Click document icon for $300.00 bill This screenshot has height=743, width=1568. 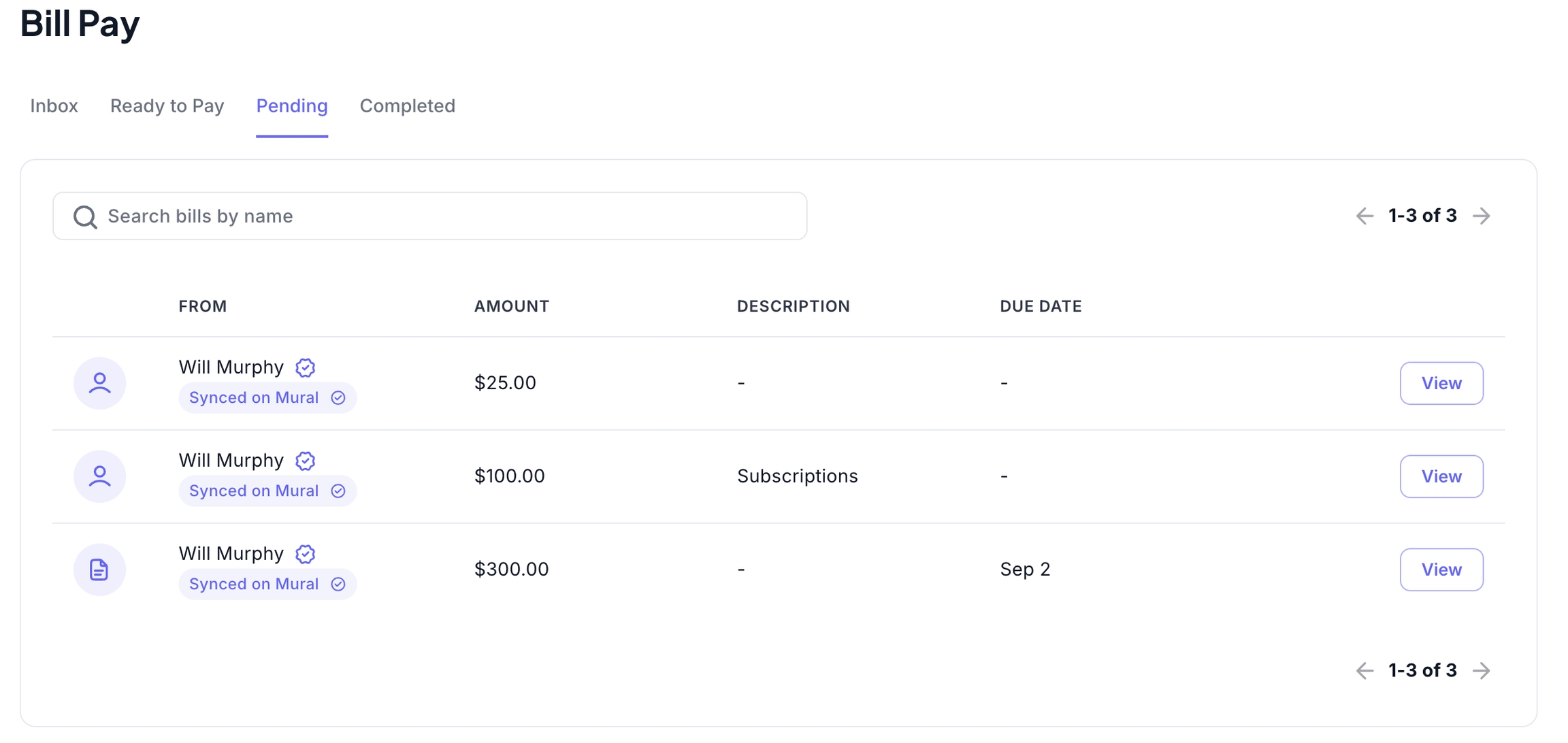[99, 569]
